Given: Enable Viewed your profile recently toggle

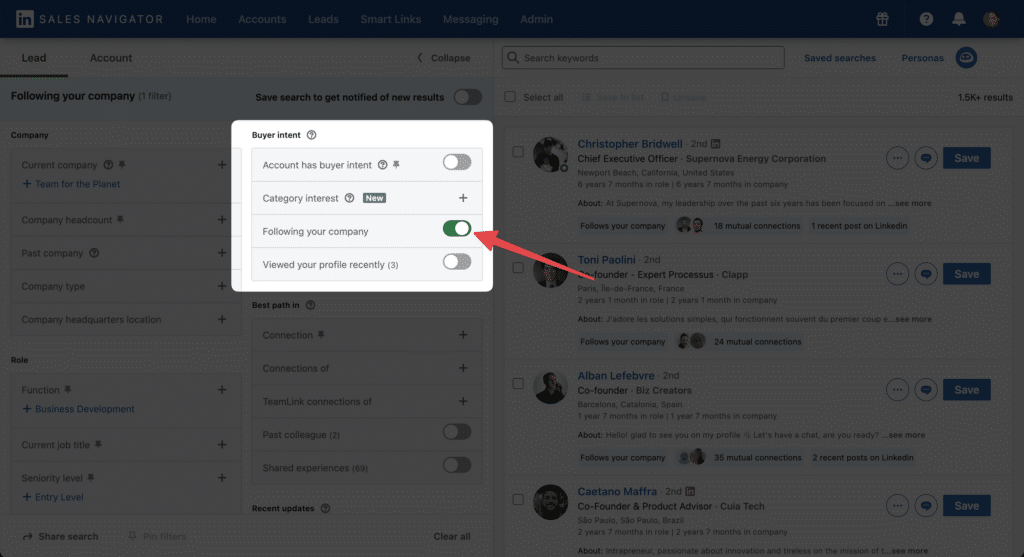Looking at the screenshot, I should click(x=456, y=263).
